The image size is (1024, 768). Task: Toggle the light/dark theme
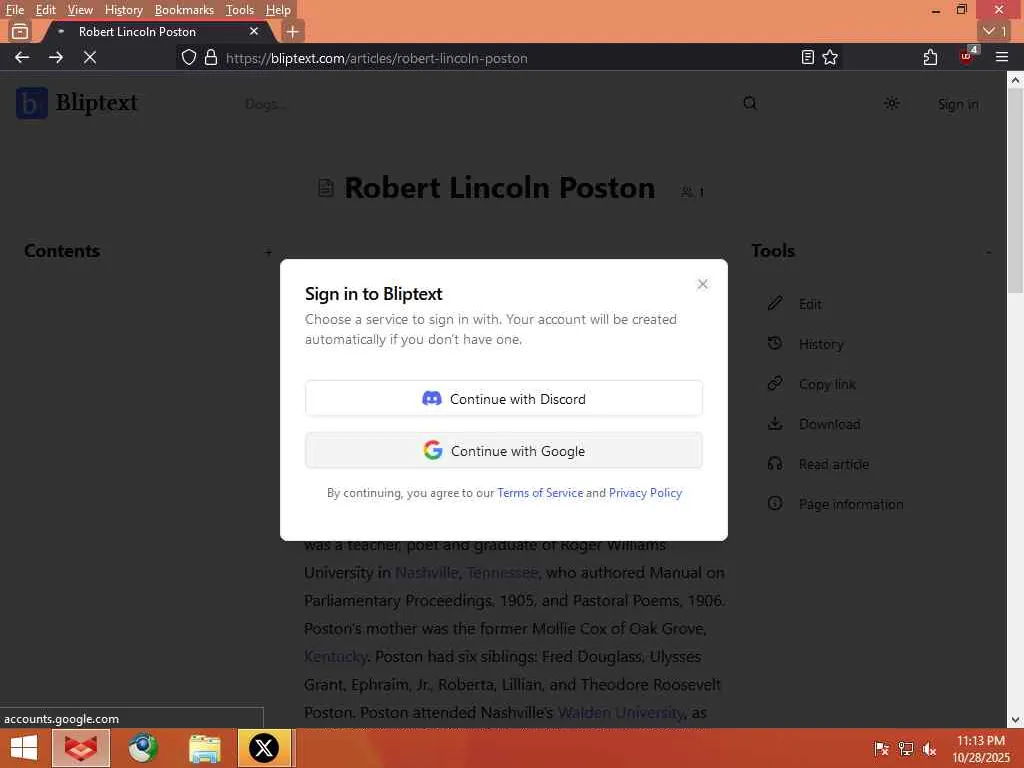click(891, 103)
